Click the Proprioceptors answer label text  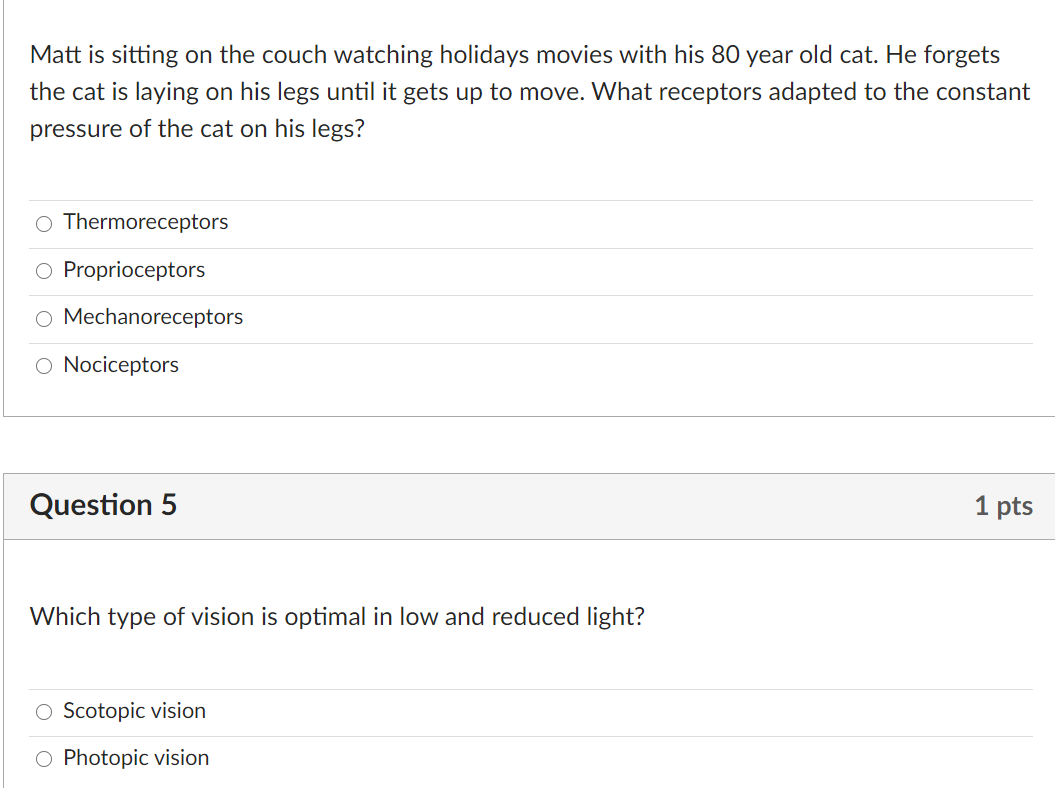(134, 270)
